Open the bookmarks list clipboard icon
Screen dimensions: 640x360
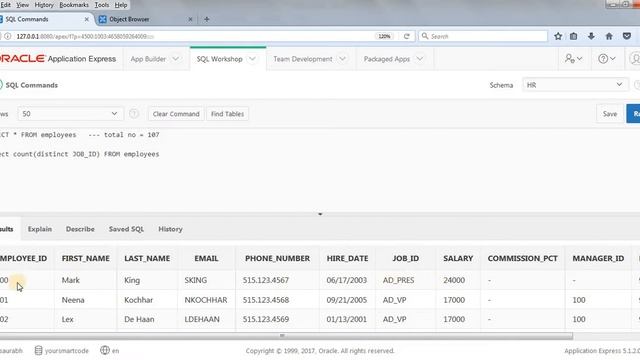[573, 36]
